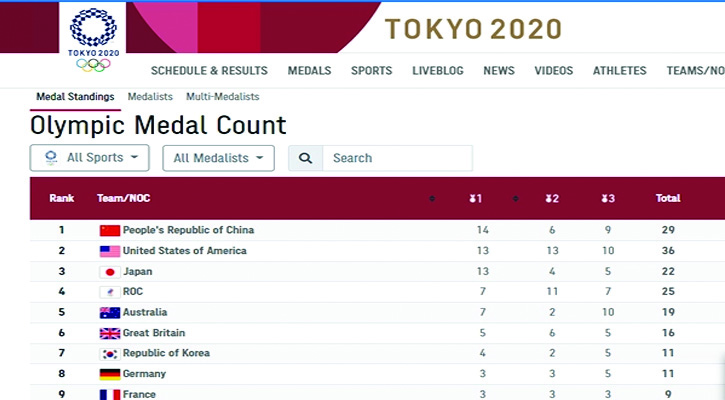Image resolution: width=725 pixels, height=400 pixels.
Task: Click the Germany flag icon
Action: click(x=110, y=374)
